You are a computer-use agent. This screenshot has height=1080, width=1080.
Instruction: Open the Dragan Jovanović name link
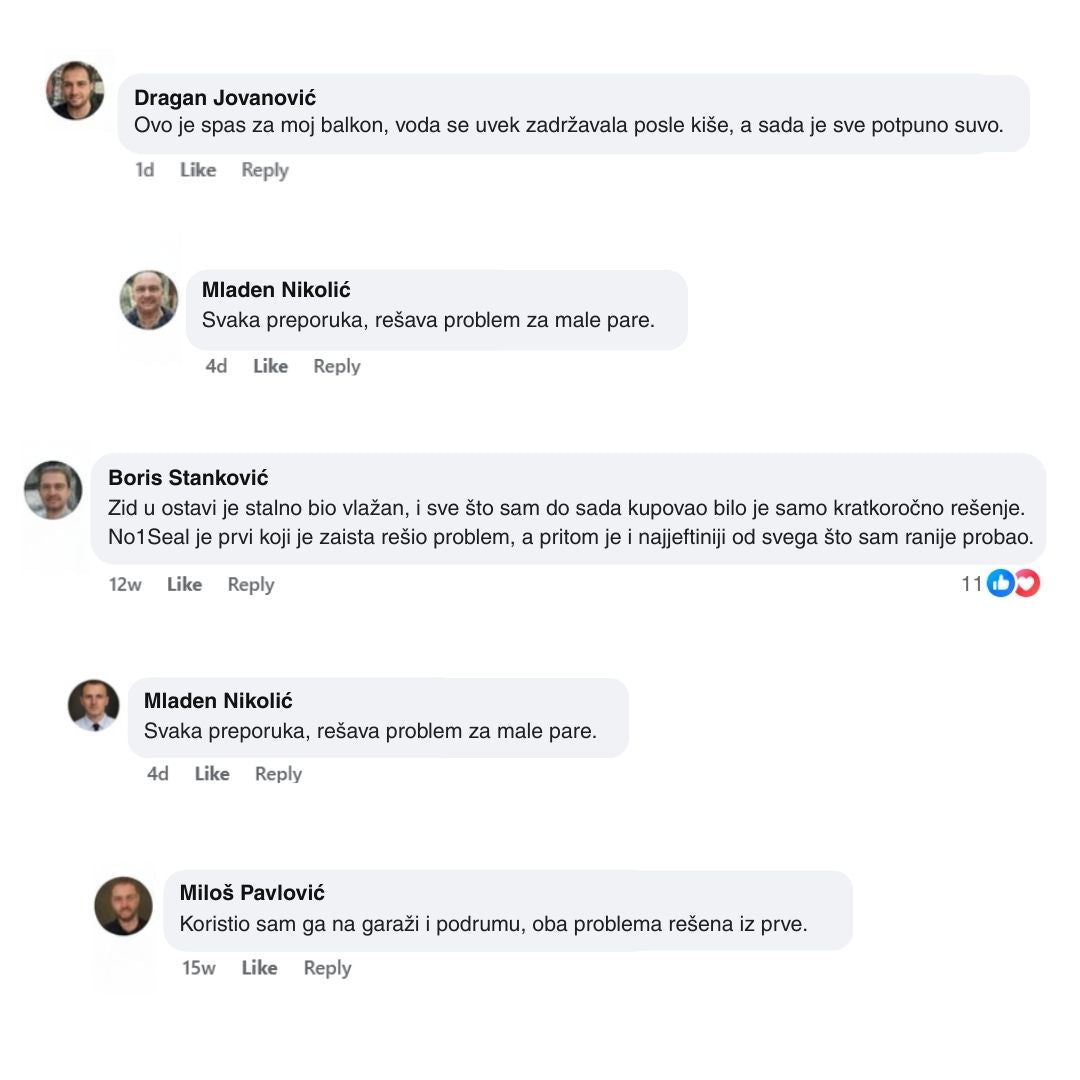pyautogui.click(x=225, y=97)
